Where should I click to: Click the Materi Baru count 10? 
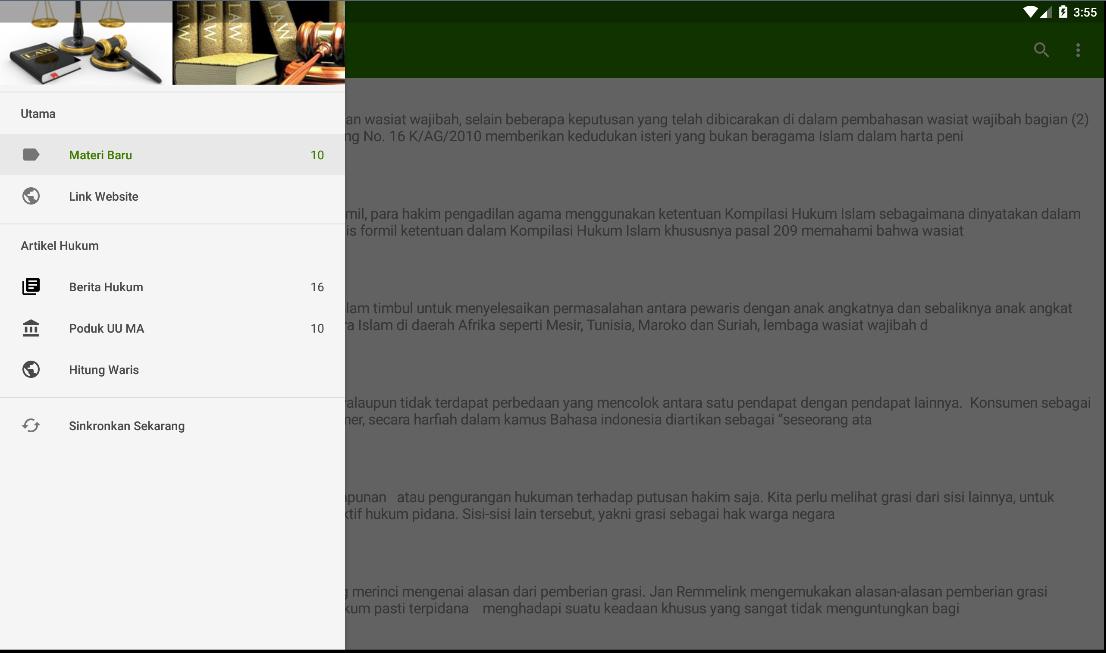point(317,155)
